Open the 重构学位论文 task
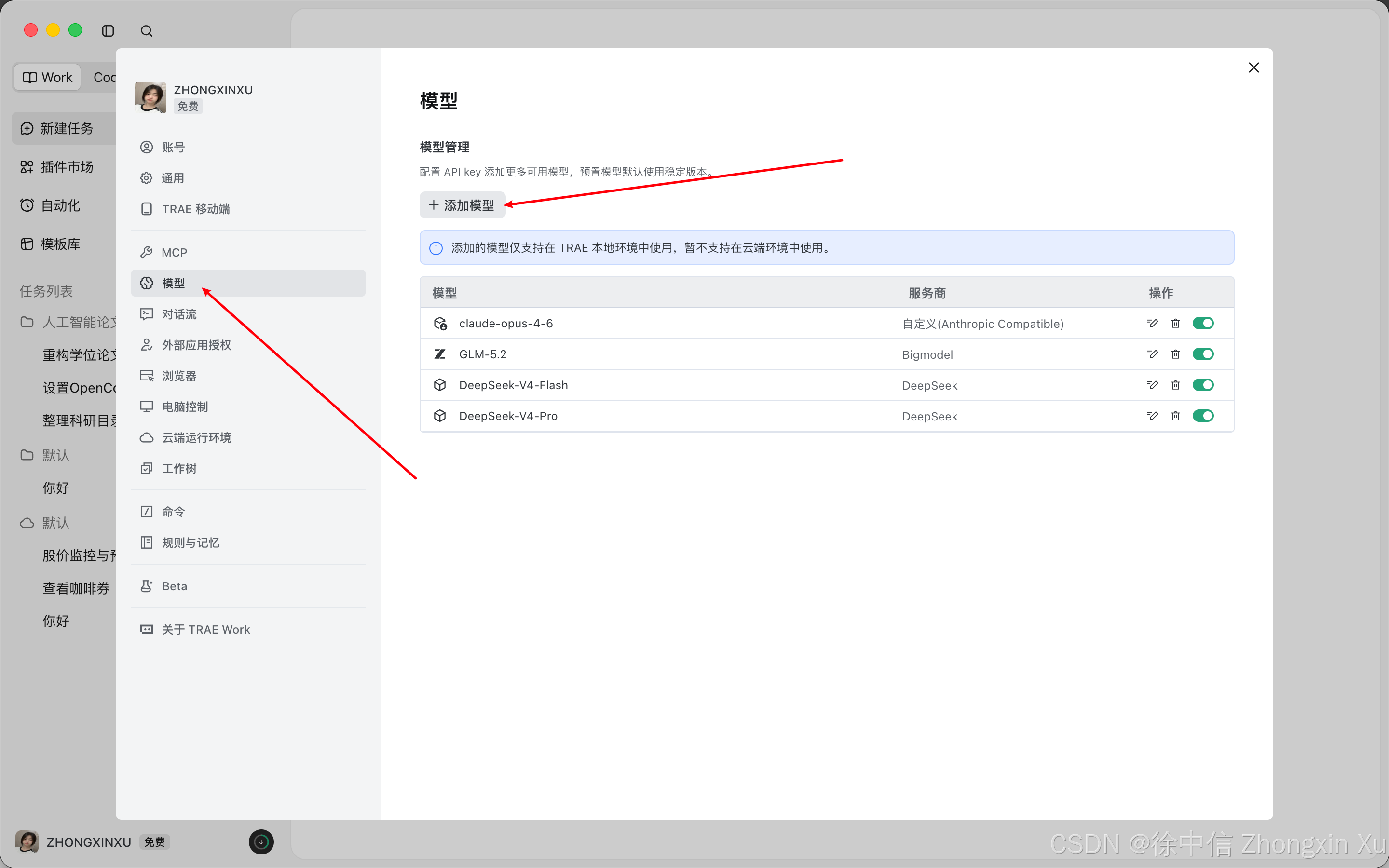Image resolution: width=1389 pixels, height=868 pixels. [80, 355]
